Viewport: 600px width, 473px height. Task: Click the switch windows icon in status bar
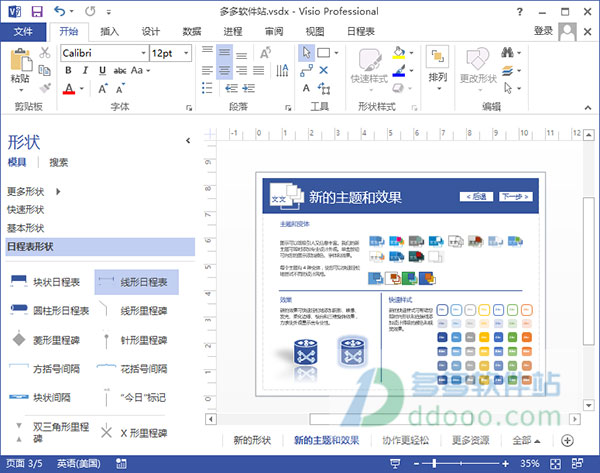[x=577, y=464]
